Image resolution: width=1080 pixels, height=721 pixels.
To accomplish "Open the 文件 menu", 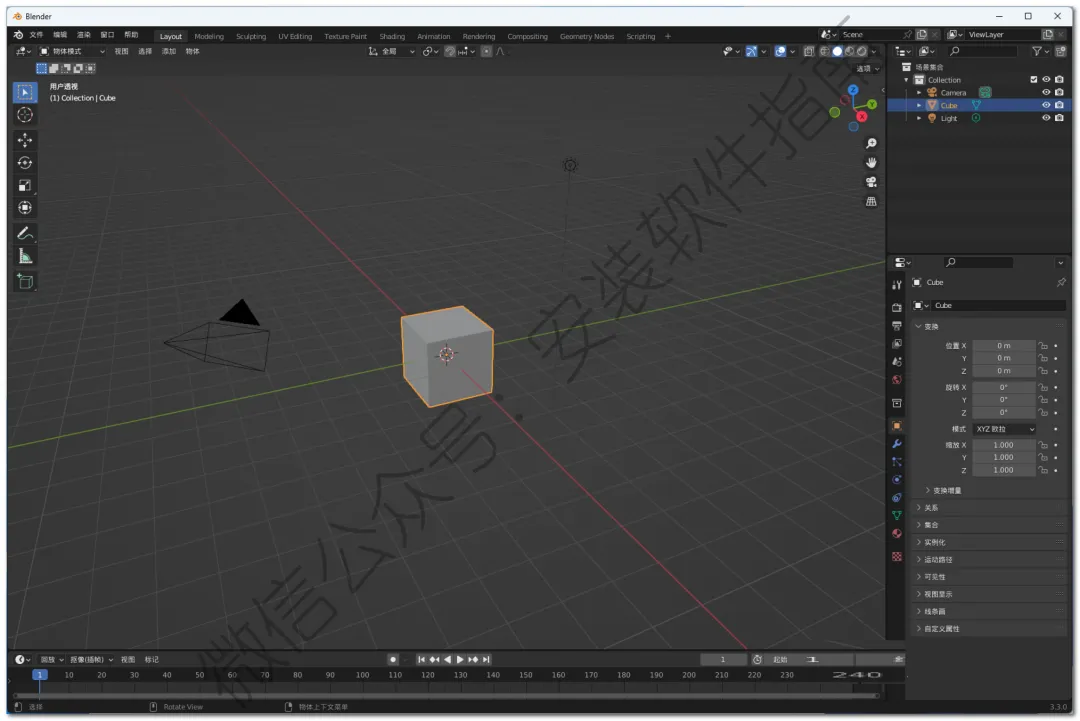I will click(x=36, y=34).
